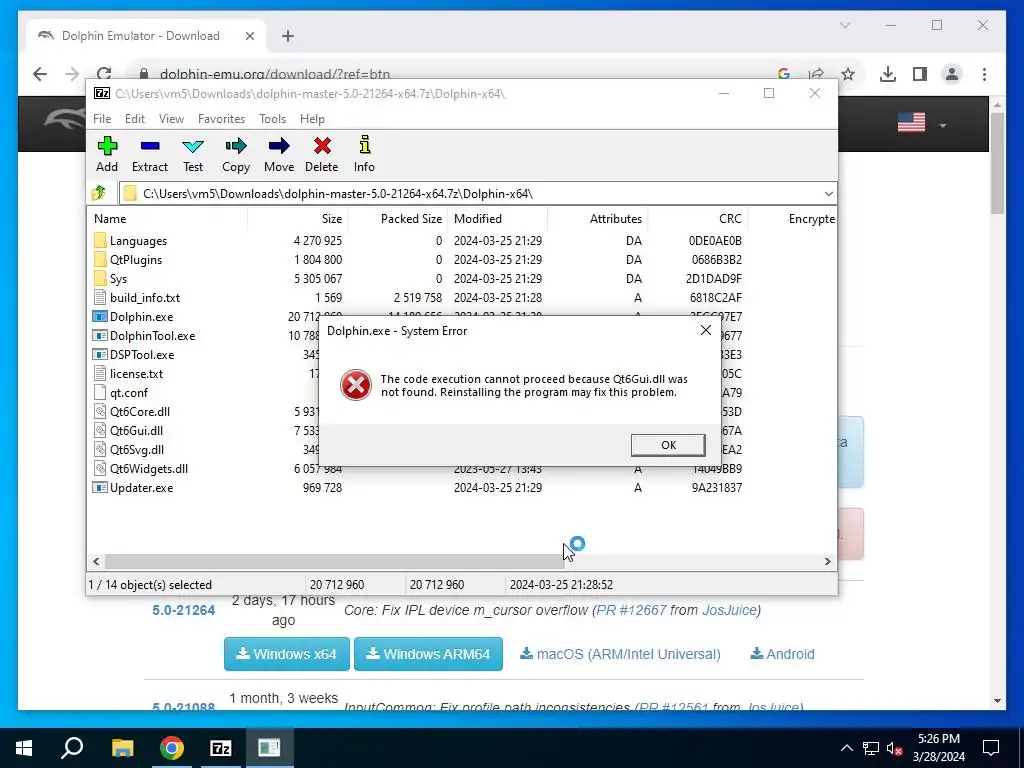
Task: Open macOS (ARM/Intel Universal) download link
Action: (620, 654)
